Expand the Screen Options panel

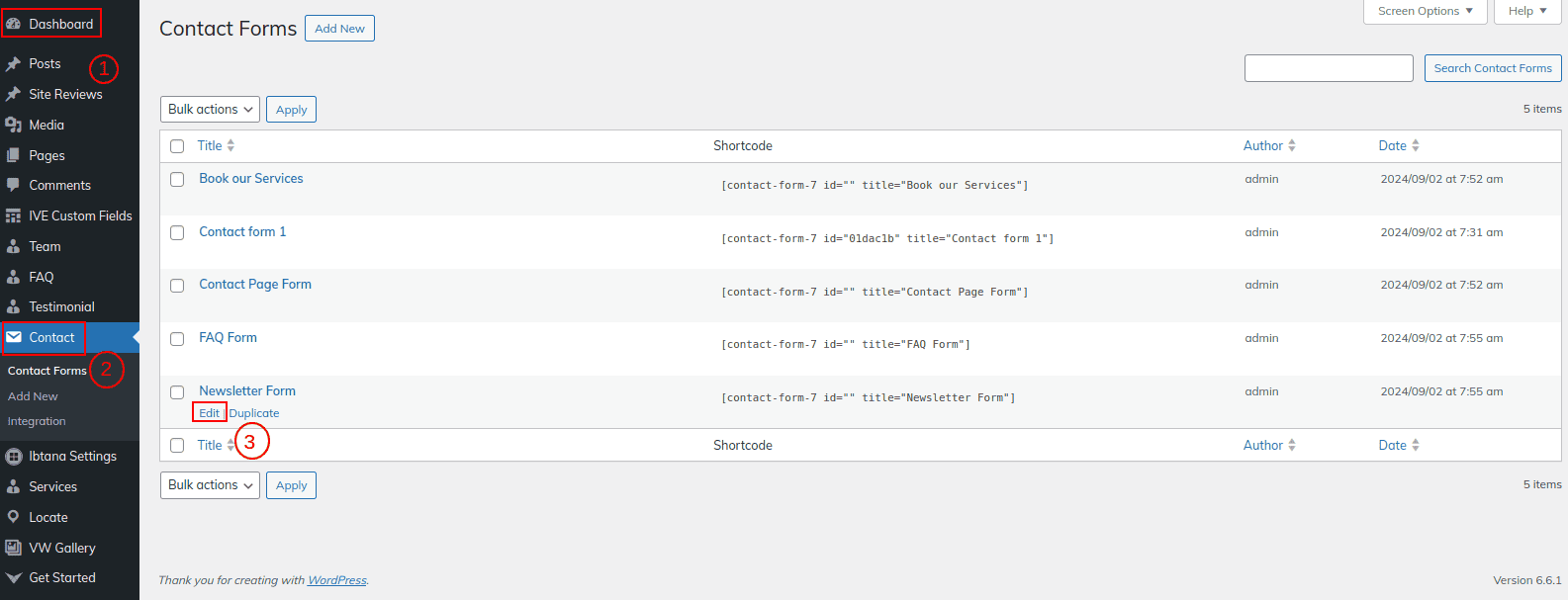1425,11
